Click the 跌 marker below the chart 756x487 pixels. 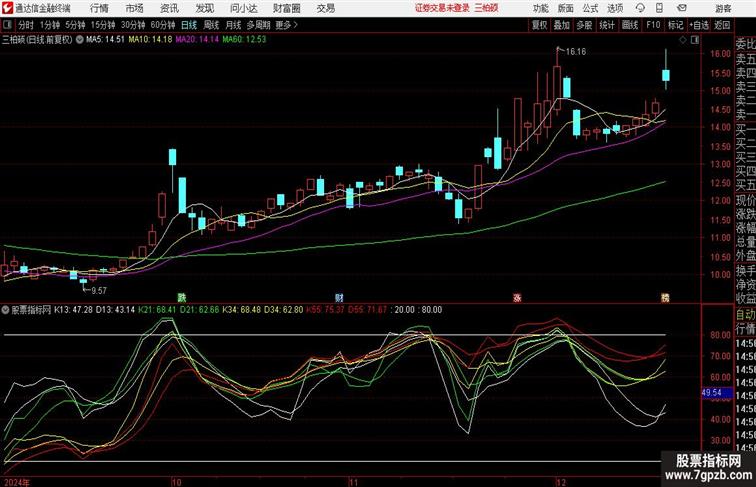click(x=181, y=298)
